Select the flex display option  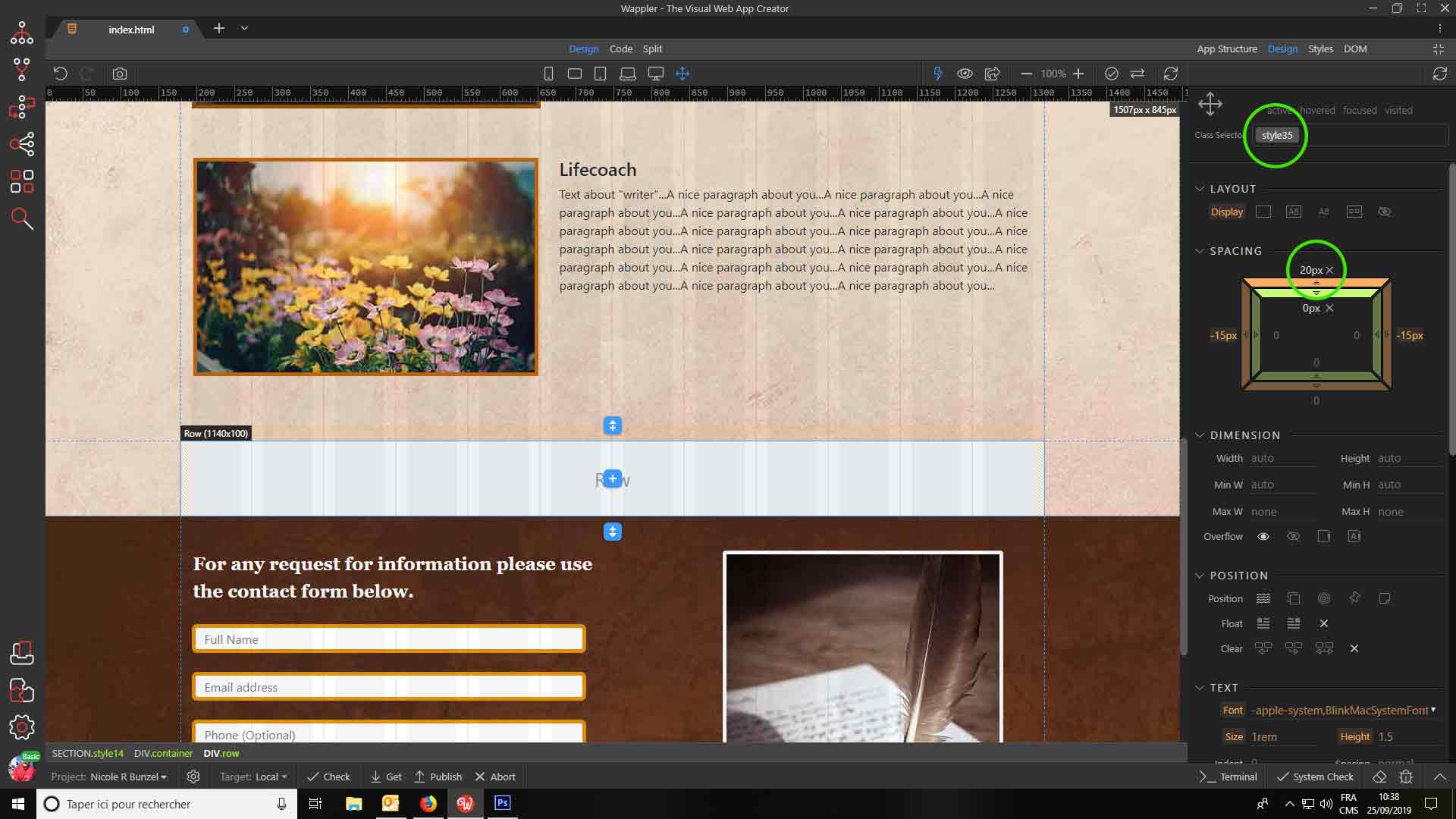click(1354, 212)
